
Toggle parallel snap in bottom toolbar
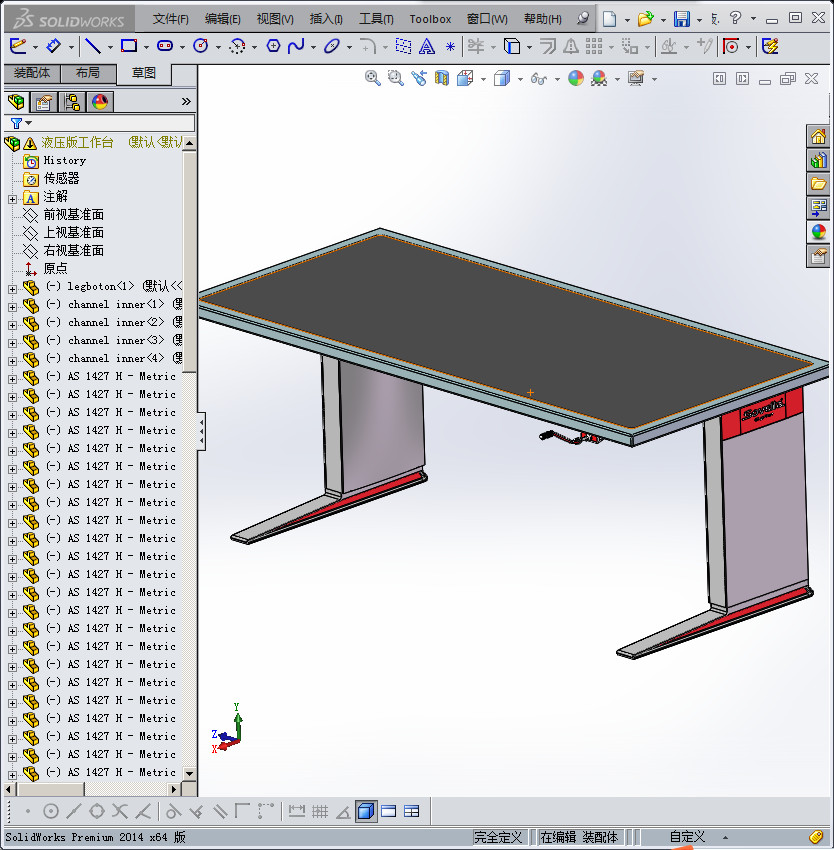(219, 812)
